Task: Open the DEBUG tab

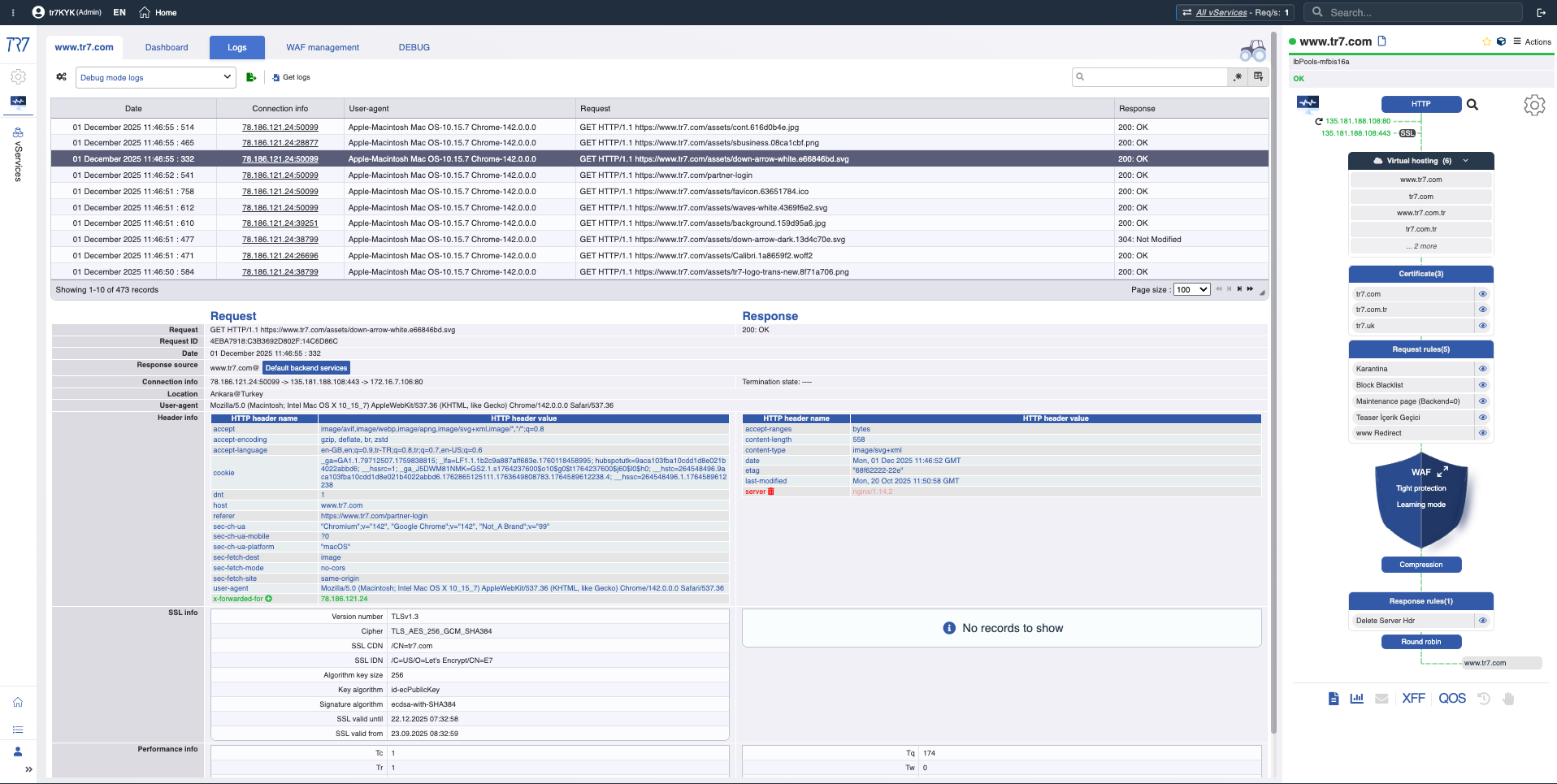Action: pyautogui.click(x=414, y=47)
